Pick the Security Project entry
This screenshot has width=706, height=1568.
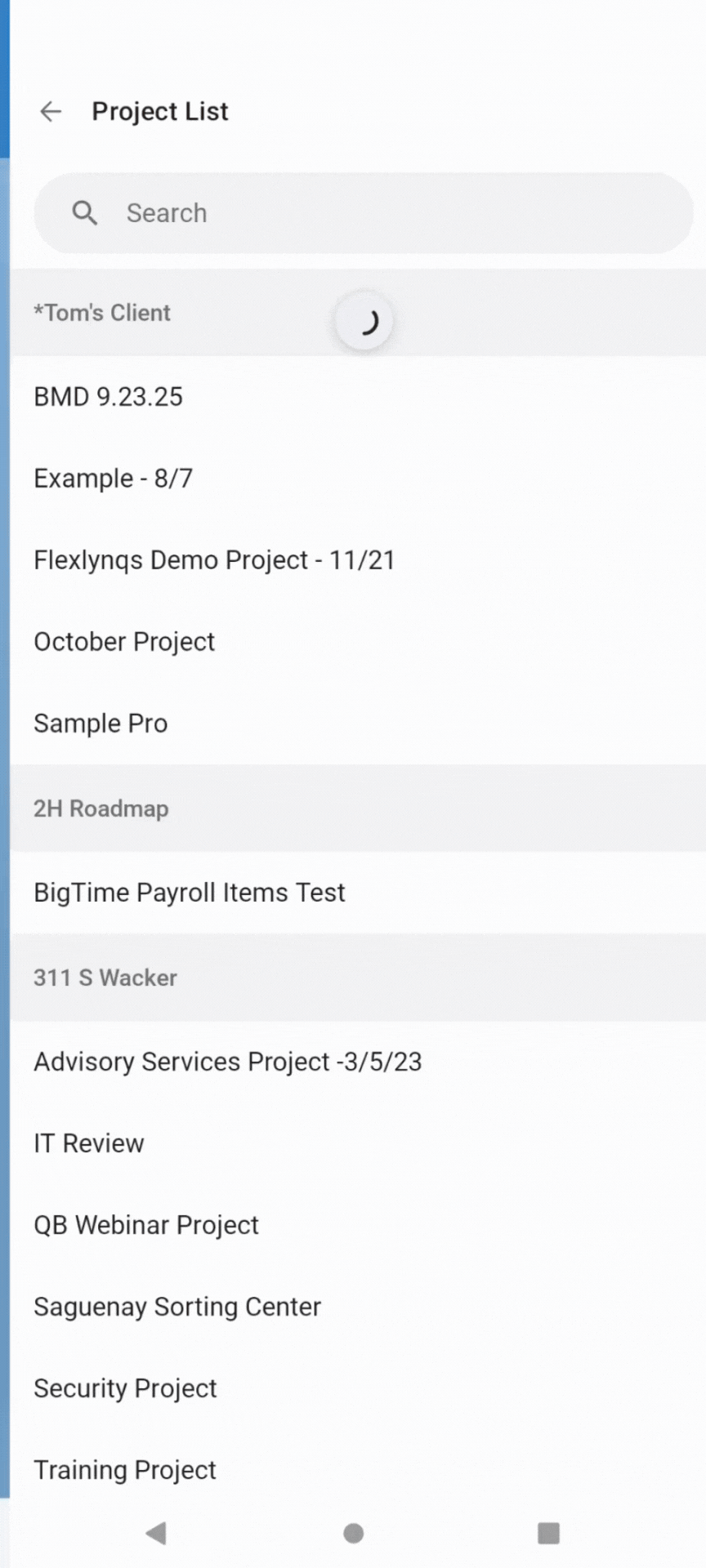pyautogui.click(x=125, y=1388)
